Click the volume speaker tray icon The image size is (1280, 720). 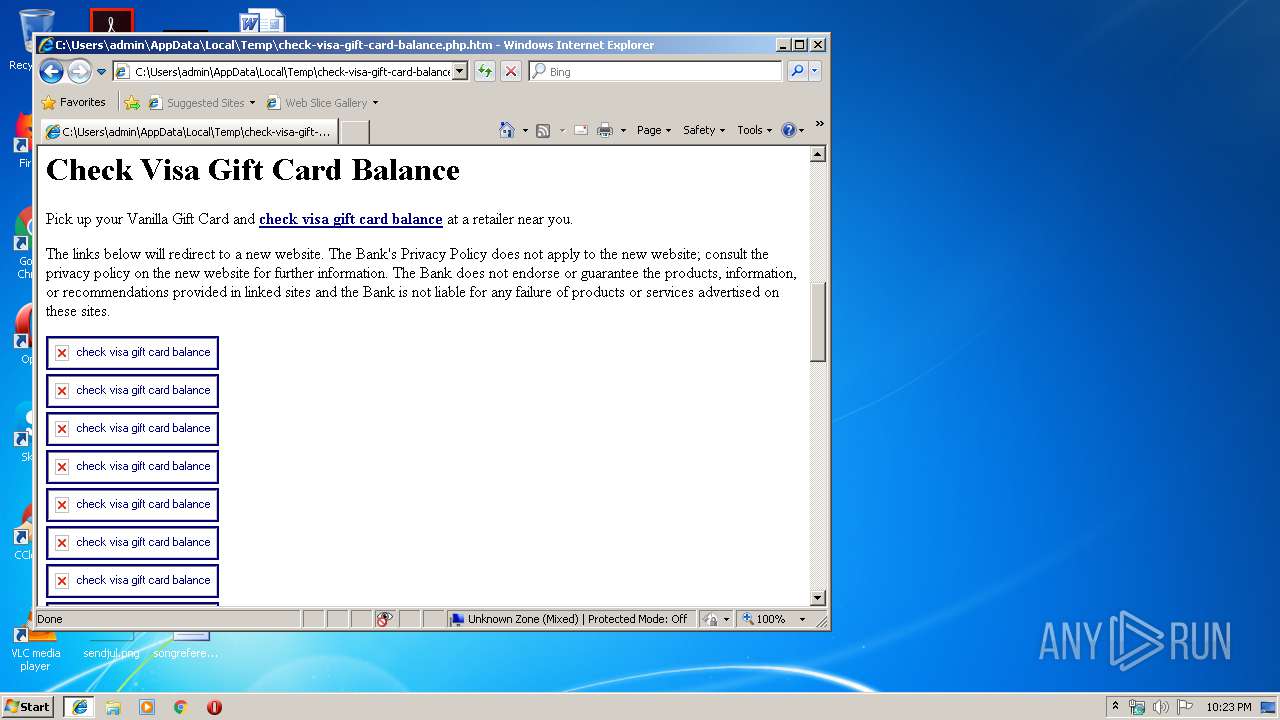pos(1161,707)
